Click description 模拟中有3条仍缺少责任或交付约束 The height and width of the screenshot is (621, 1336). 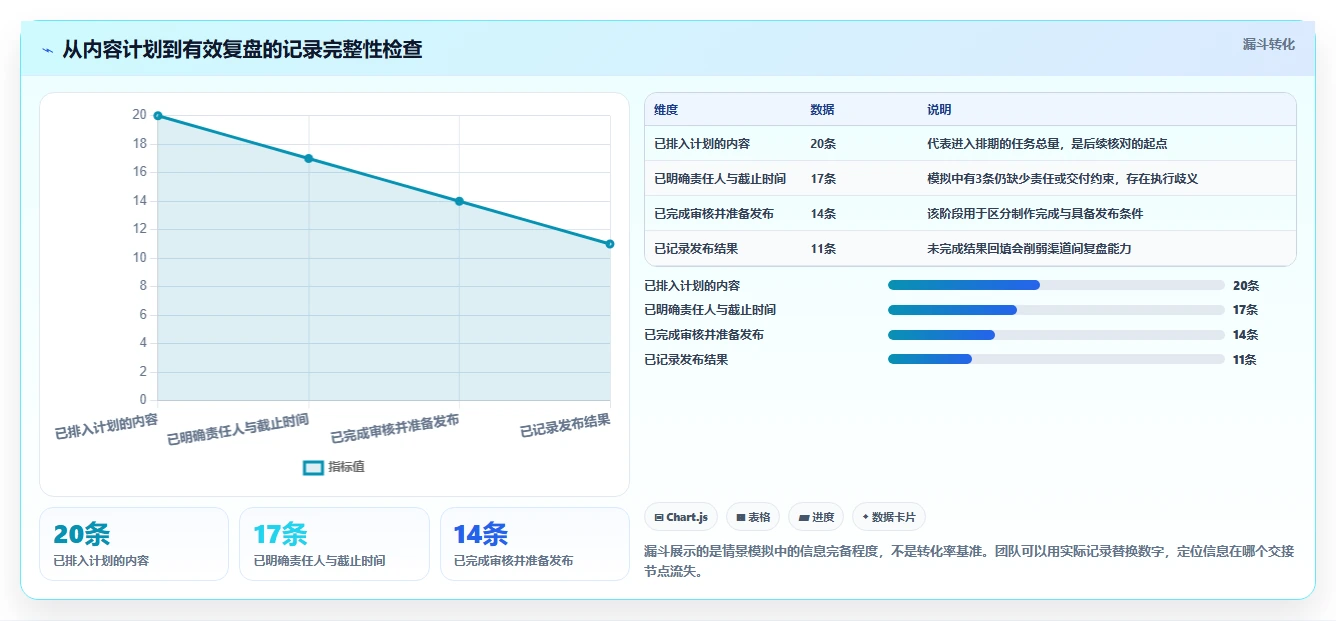(1062, 179)
